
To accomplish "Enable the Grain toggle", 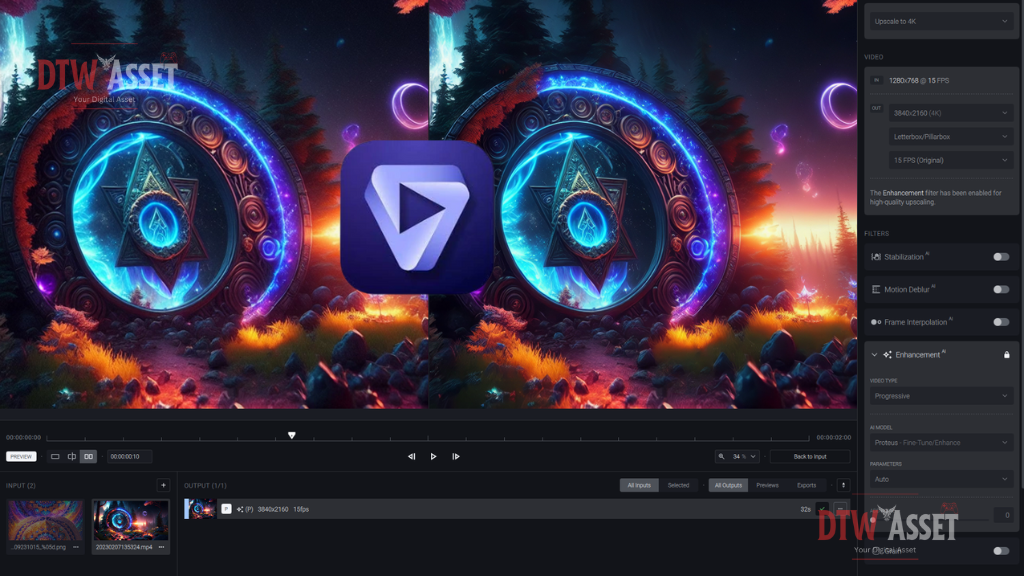I will coord(1001,551).
